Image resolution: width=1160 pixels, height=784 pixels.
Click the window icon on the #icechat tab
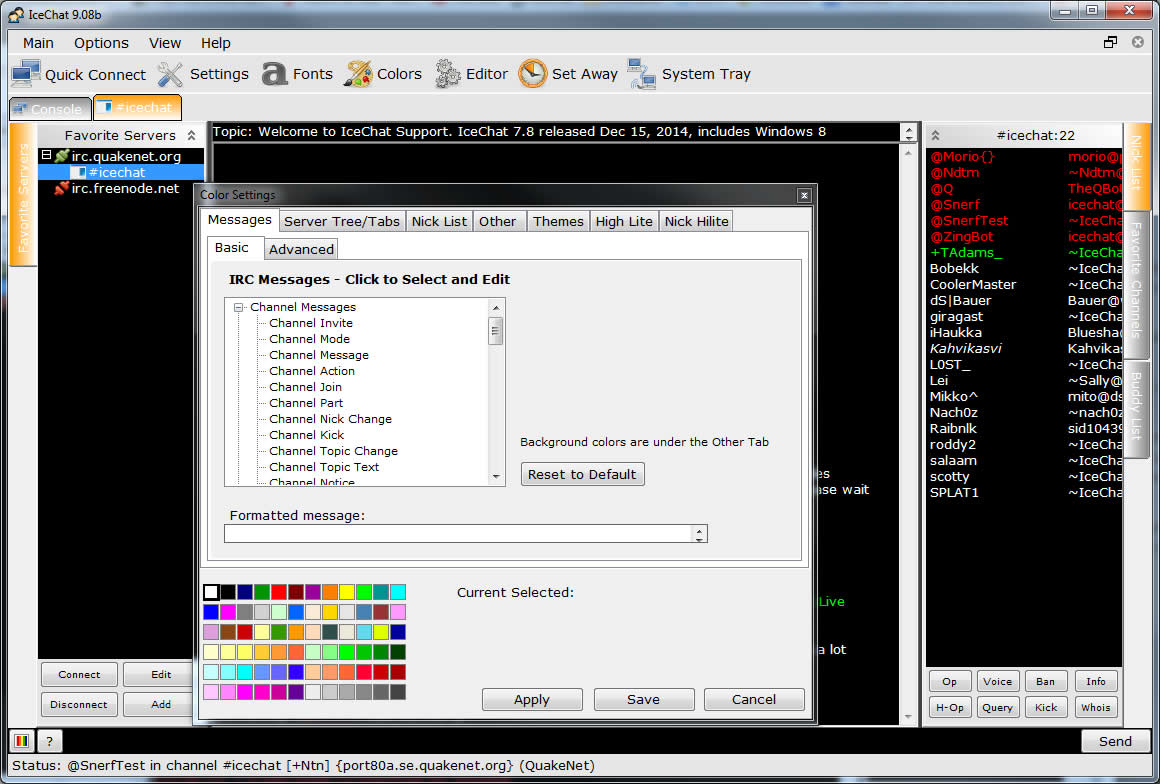pyautogui.click(x=104, y=107)
